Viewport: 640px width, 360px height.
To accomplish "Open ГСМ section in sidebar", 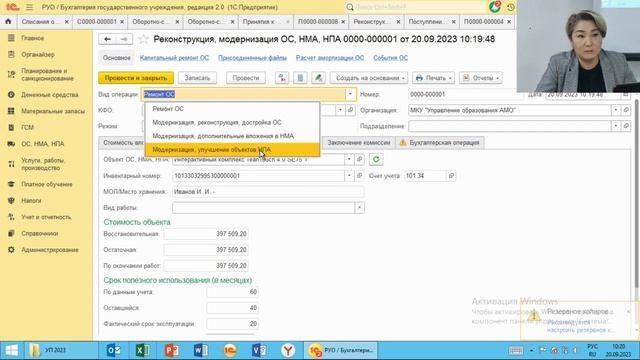I will (27, 127).
